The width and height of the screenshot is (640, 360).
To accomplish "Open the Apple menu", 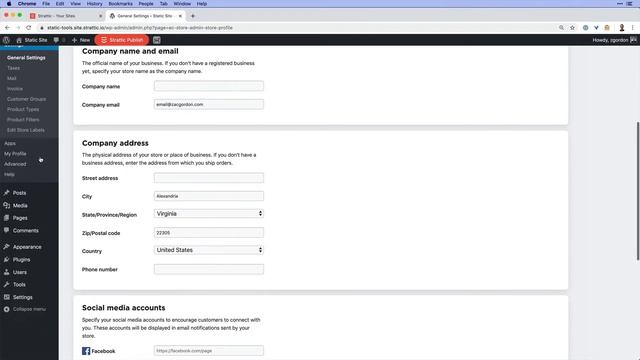I will click(9, 4).
